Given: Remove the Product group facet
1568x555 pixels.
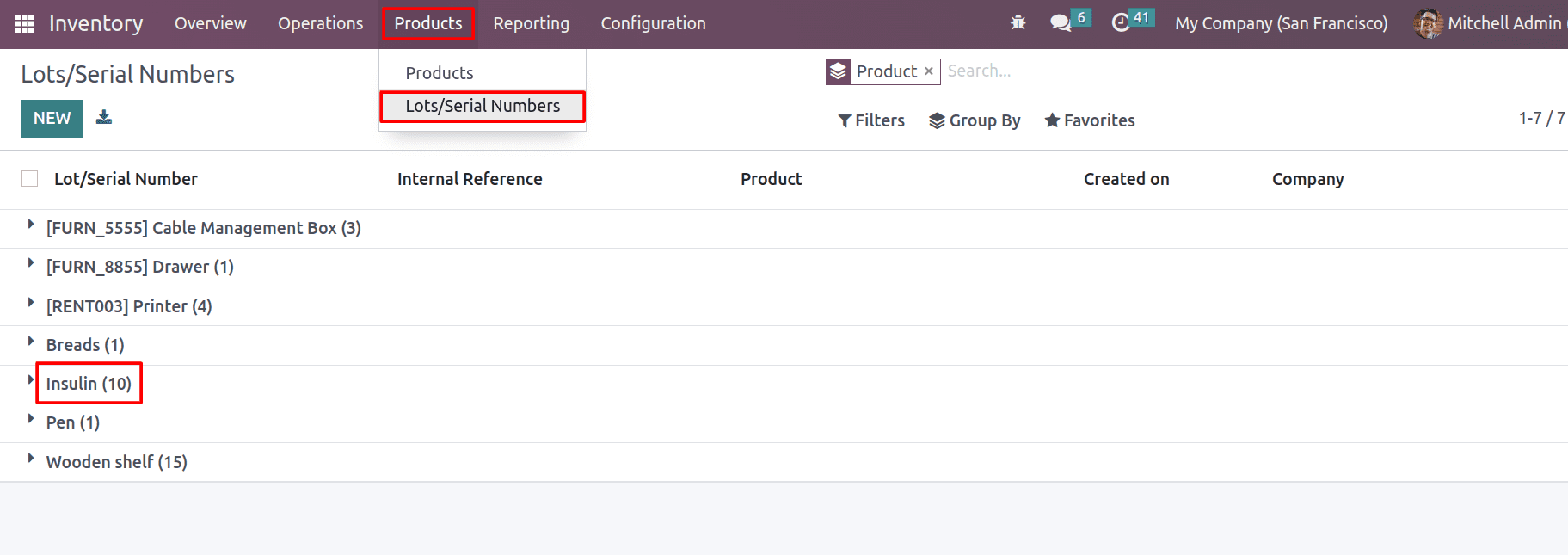Looking at the screenshot, I should (929, 71).
